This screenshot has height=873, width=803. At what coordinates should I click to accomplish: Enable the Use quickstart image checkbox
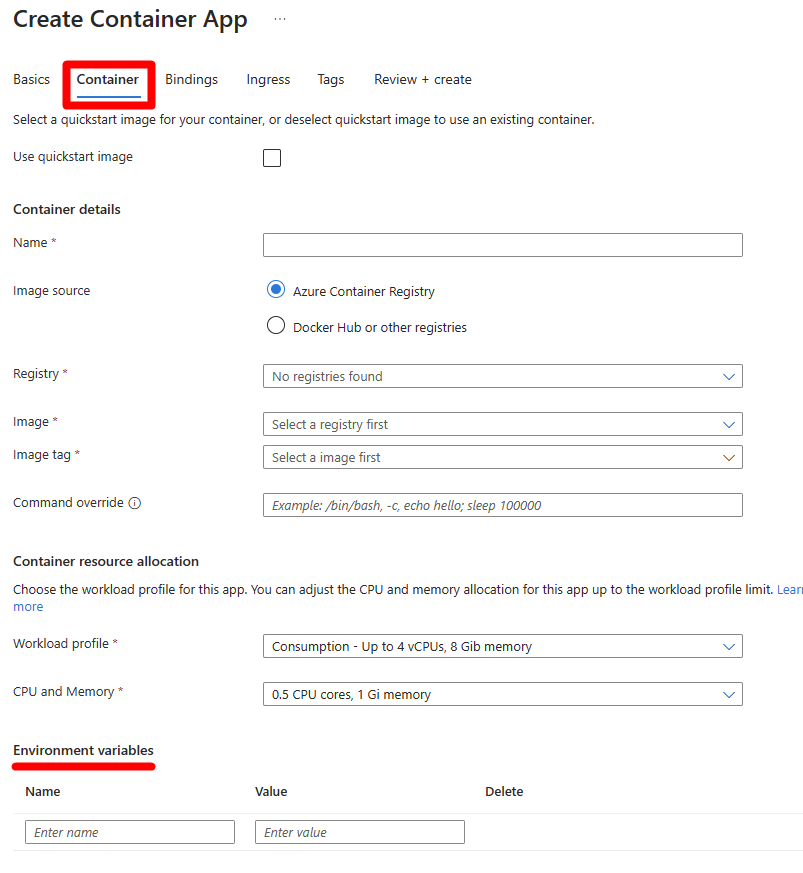tap(271, 157)
